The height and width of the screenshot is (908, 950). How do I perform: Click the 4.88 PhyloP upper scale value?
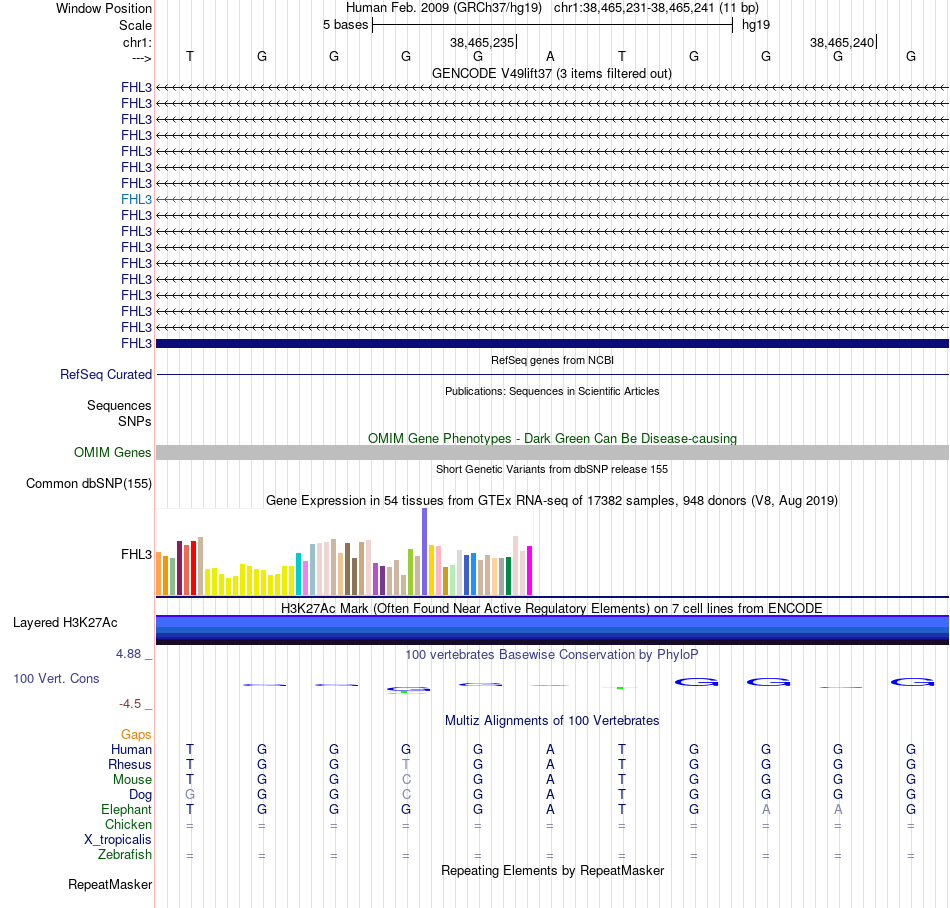128,654
